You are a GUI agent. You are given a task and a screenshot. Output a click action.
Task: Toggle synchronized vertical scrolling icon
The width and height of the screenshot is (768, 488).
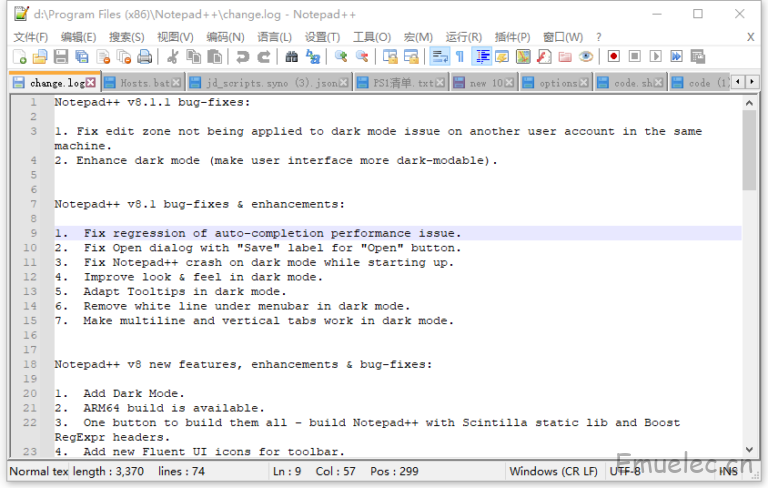click(x=390, y=57)
